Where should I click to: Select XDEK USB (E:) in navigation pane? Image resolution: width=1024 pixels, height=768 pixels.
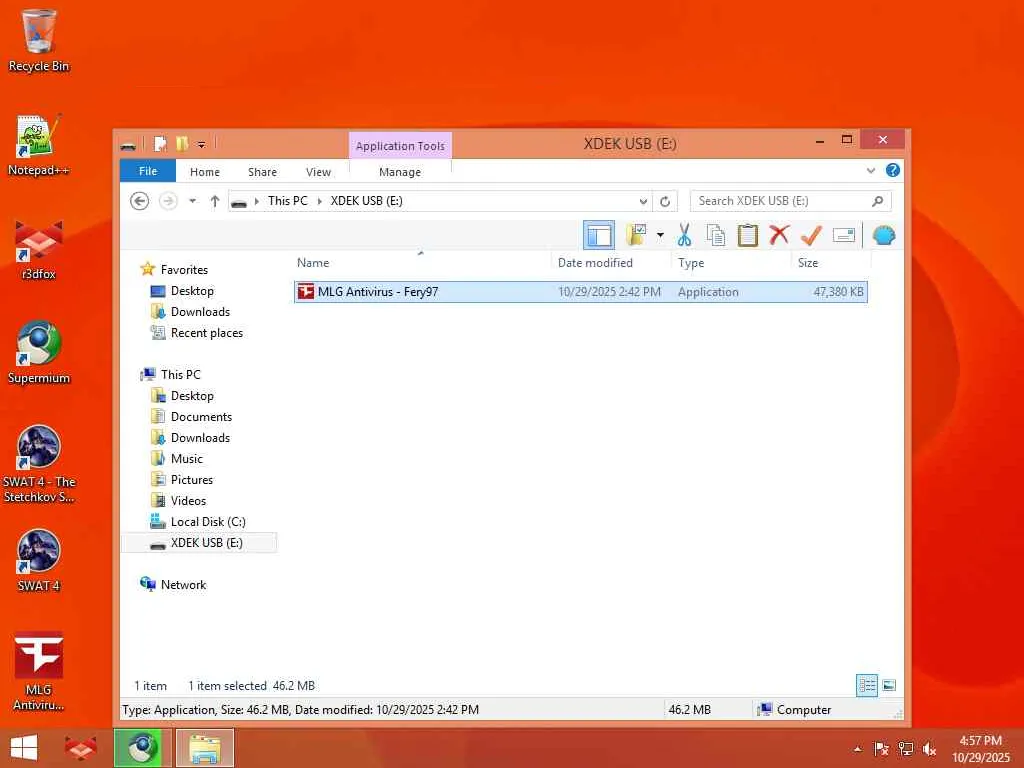pyautogui.click(x=199, y=543)
